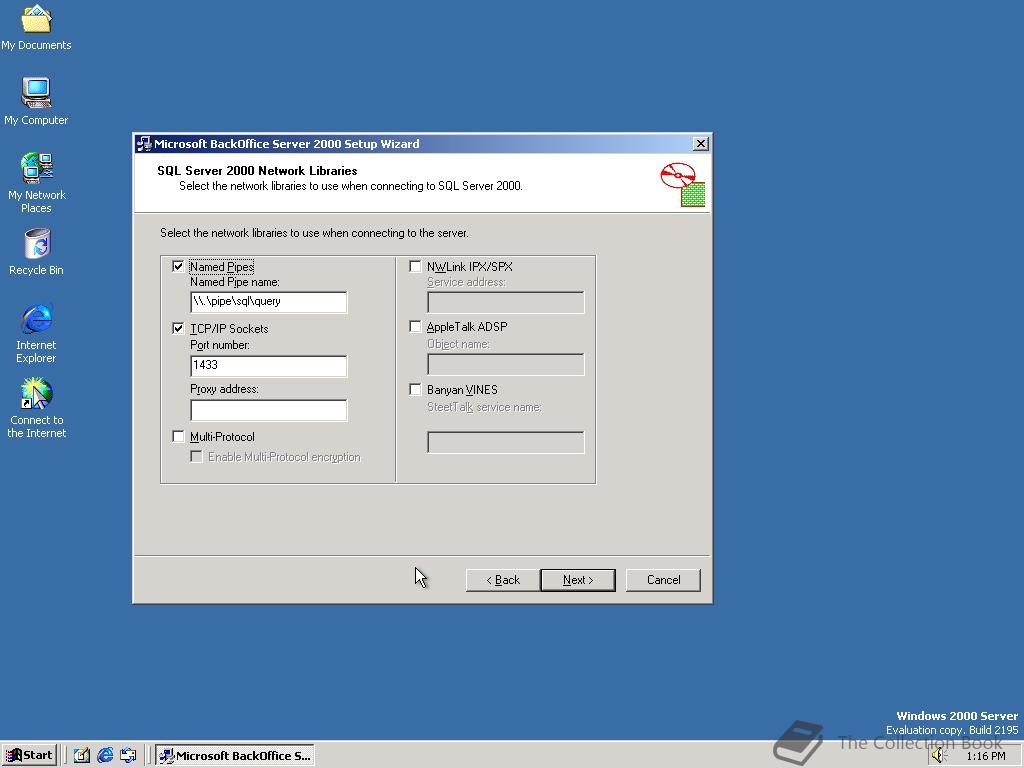Go back with the Back button
Image resolution: width=1024 pixels, height=768 pixels.
[503, 580]
